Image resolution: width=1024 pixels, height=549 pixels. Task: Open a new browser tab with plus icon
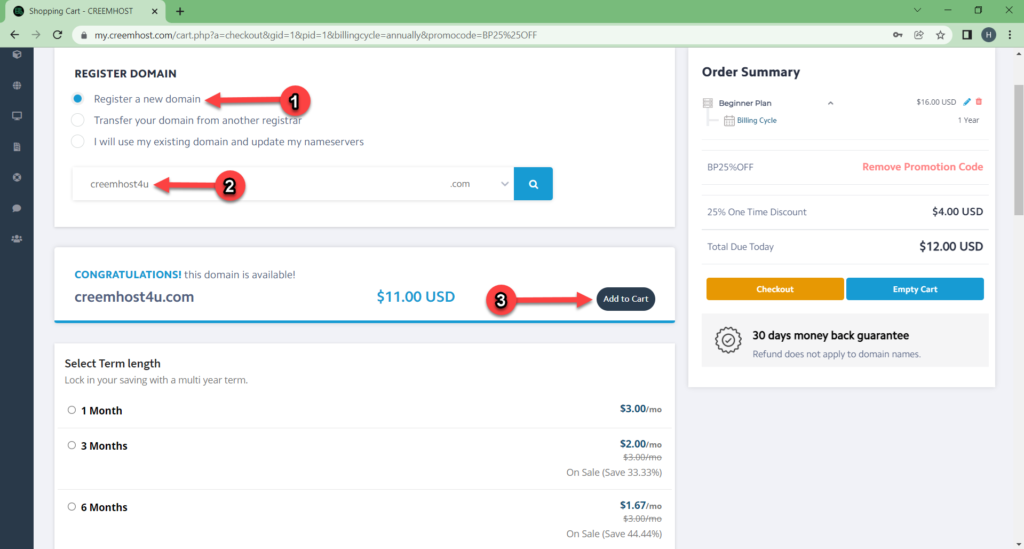180,11
